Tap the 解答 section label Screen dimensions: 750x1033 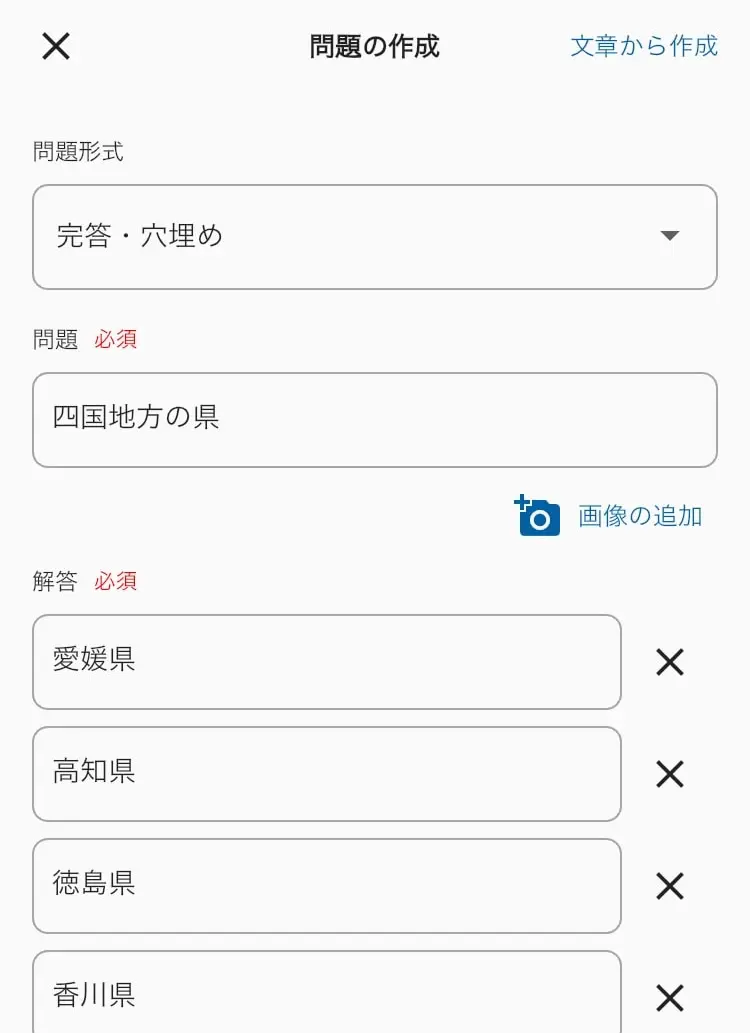point(55,581)
